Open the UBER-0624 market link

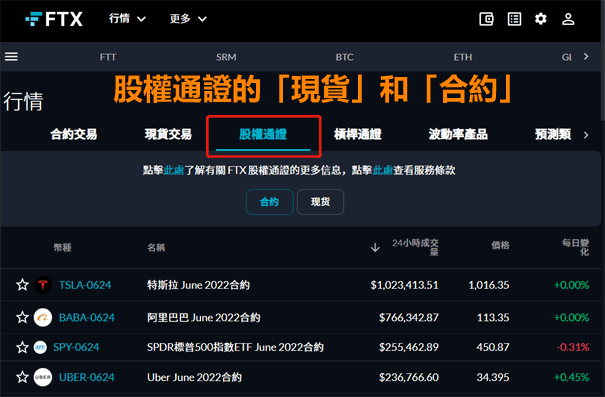click(x=86, y=377)
